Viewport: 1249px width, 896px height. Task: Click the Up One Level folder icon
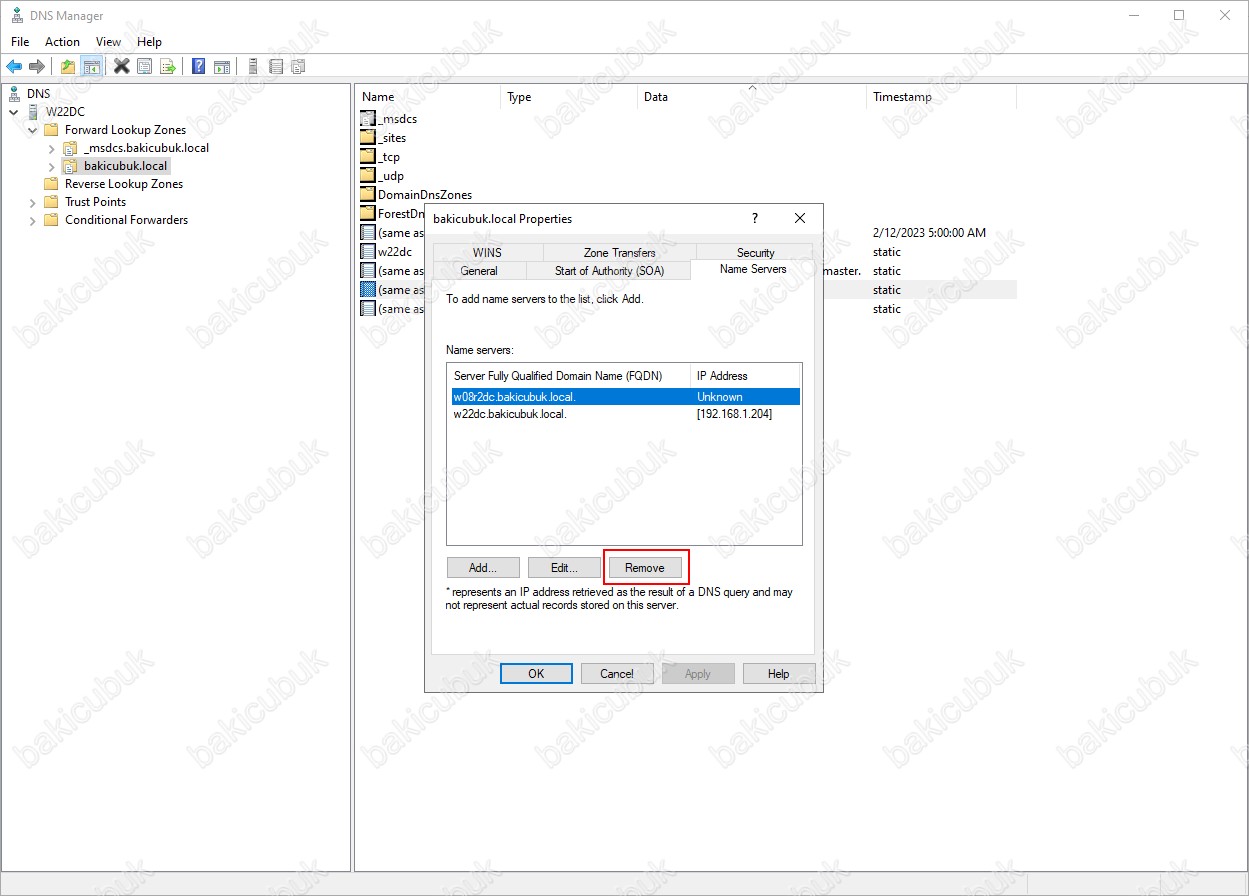tap(68, 67)
